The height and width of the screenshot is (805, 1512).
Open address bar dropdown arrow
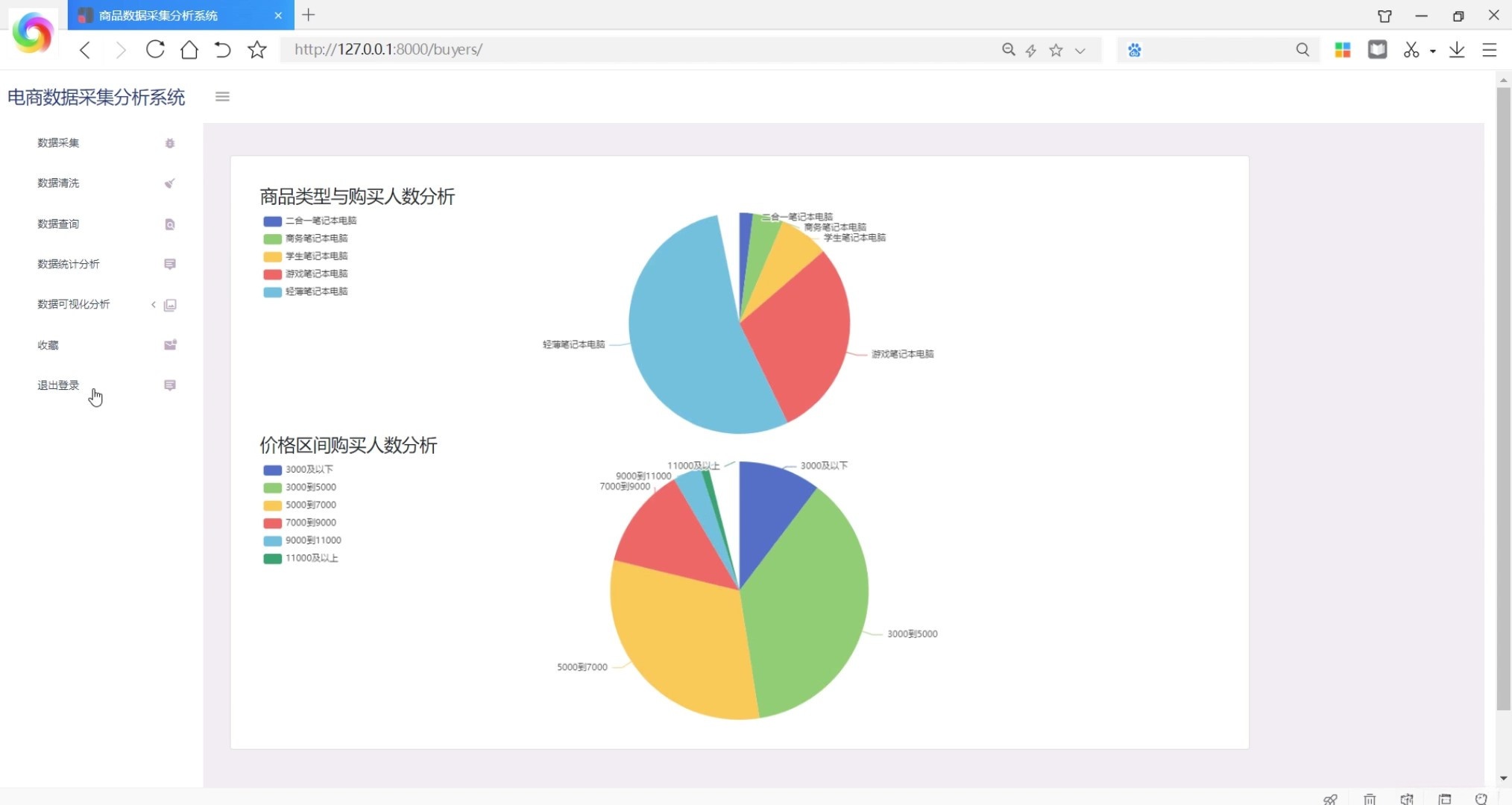1080,51
